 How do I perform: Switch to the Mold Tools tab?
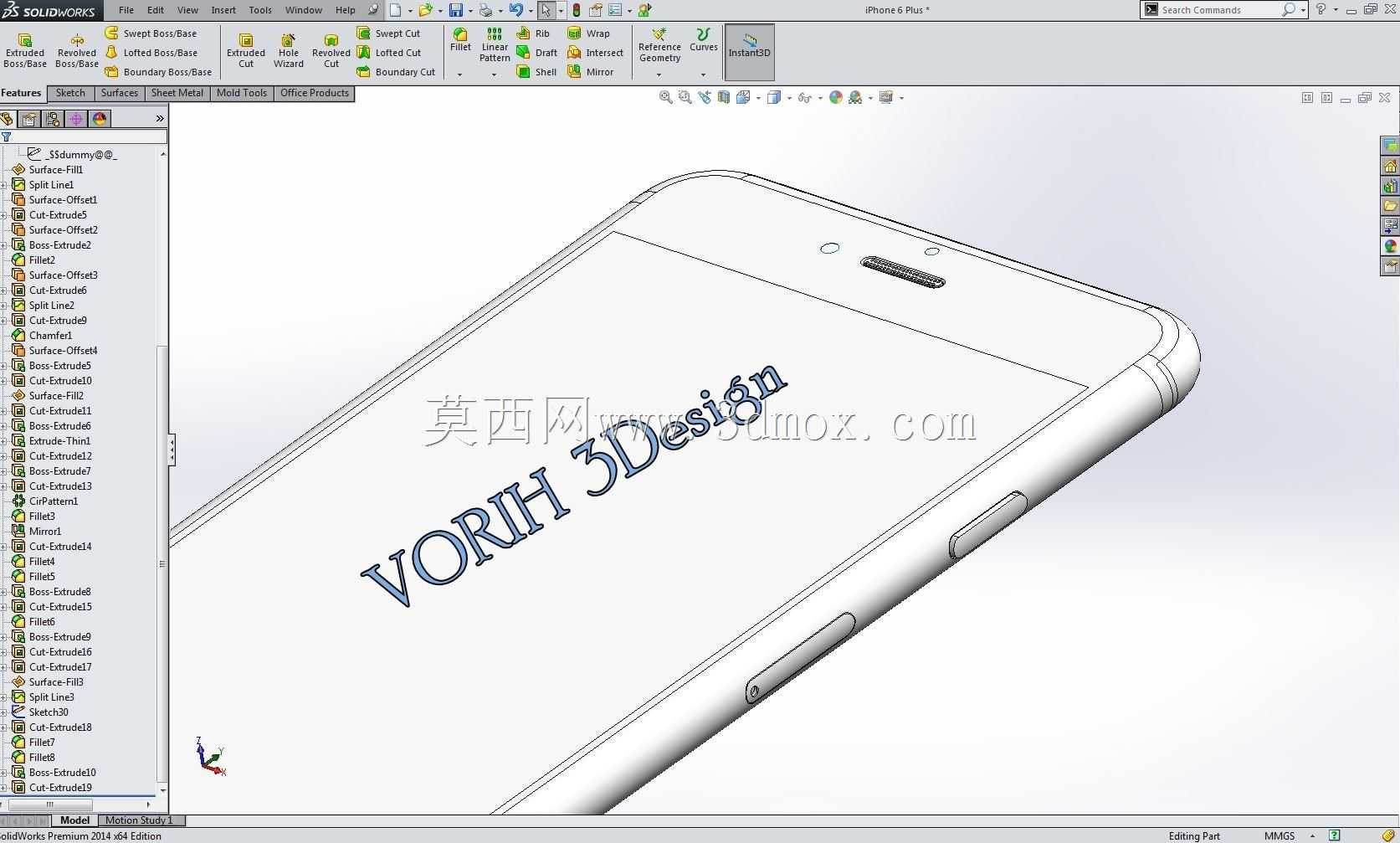point(242,93)
